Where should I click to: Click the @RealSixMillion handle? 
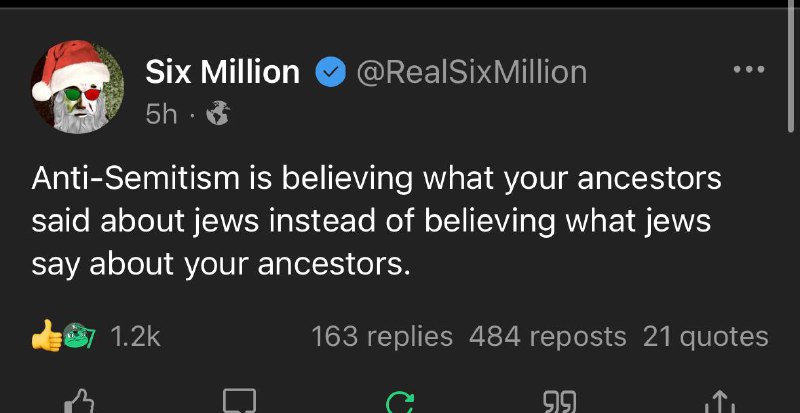click(471, 72)
